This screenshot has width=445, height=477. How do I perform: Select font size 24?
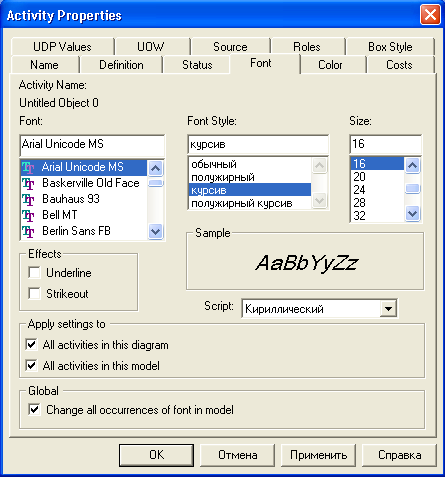[377, 190]
